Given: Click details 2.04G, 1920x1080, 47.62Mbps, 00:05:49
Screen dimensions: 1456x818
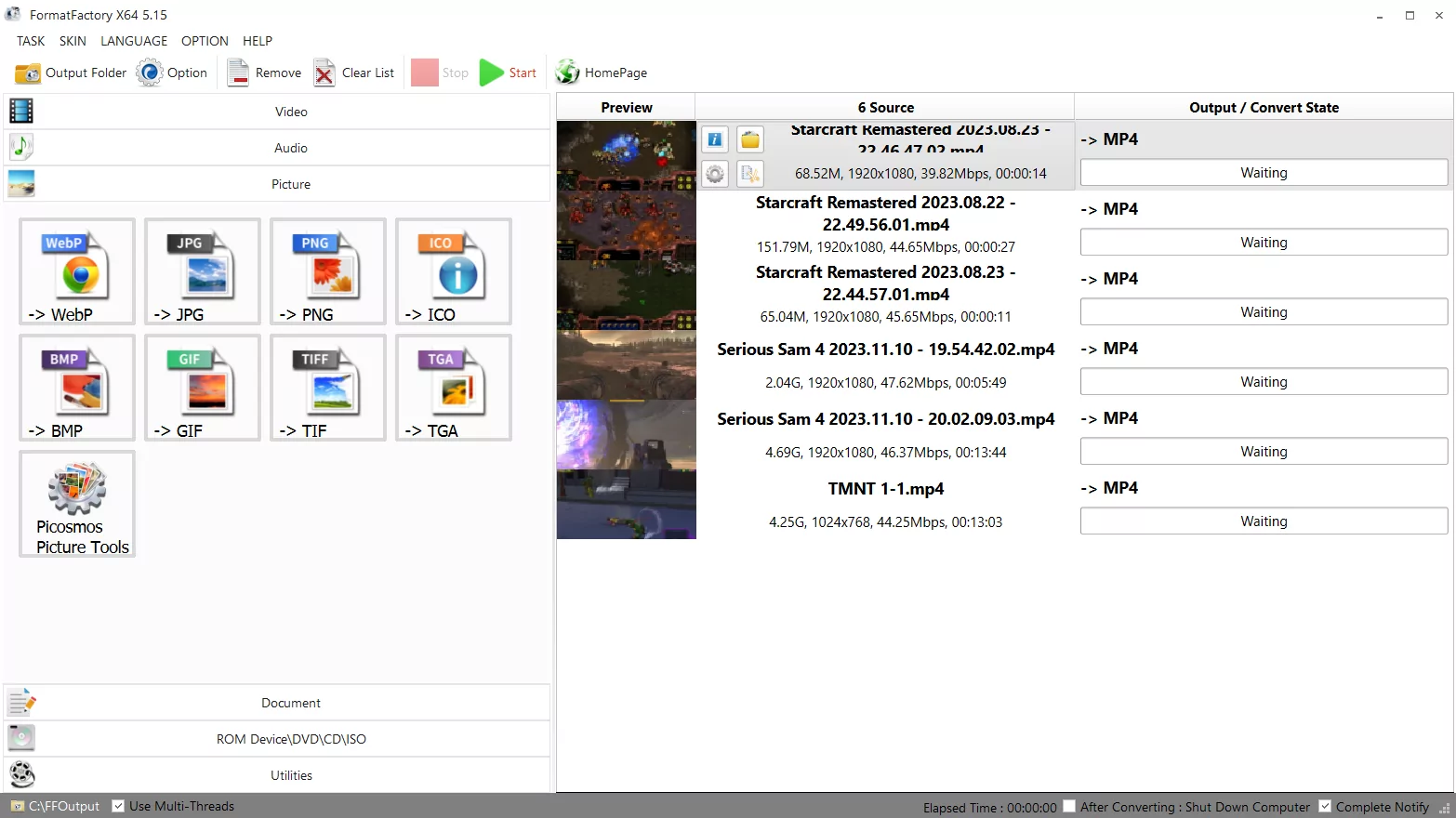Looking at the screenshot, I should [x=886, y=383].
